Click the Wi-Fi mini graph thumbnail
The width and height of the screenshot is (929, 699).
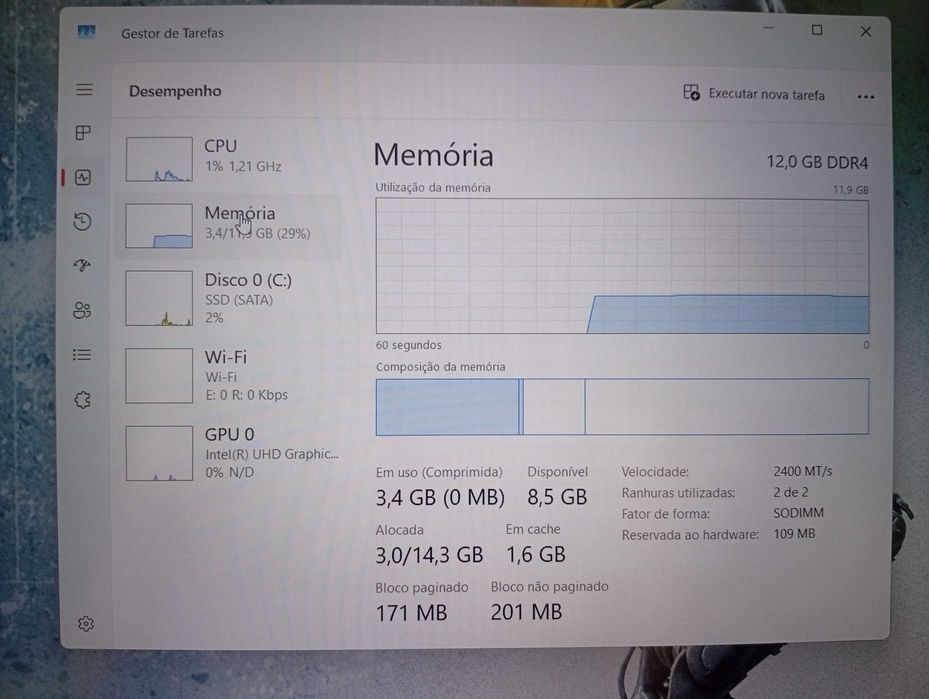(x=159, y=376)
